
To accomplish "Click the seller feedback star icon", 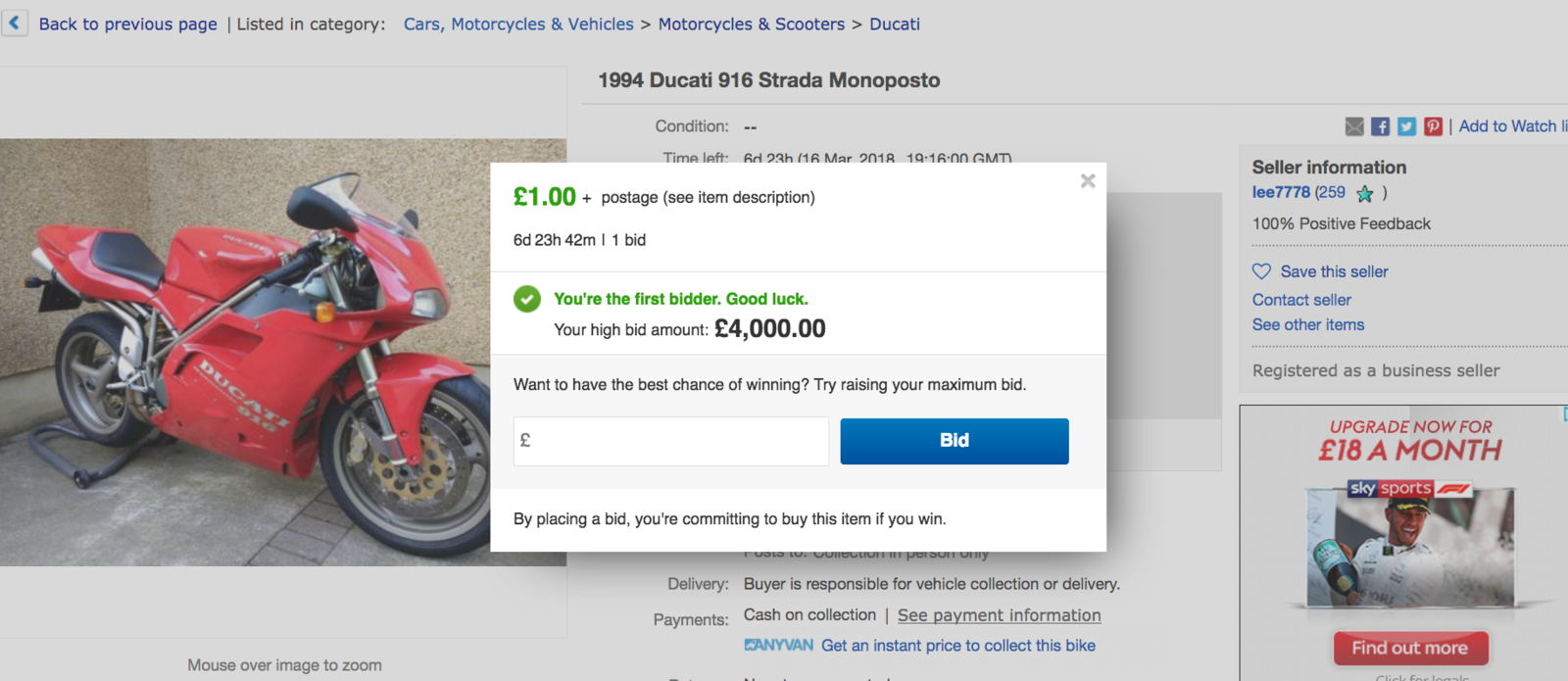I will (x=1364, y=194).
